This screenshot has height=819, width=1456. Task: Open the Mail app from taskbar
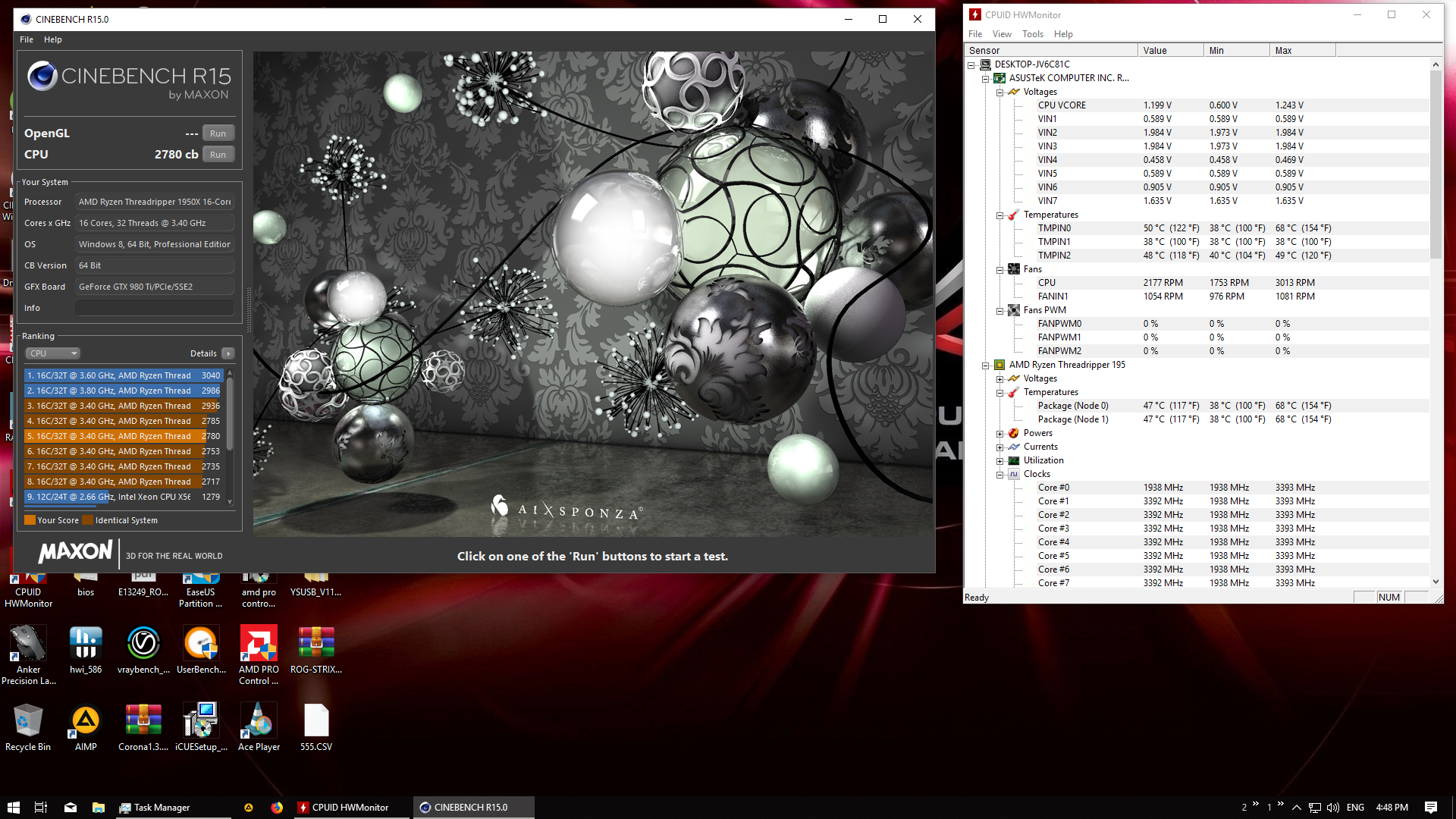pyautogui.click(x=71, y=808)
